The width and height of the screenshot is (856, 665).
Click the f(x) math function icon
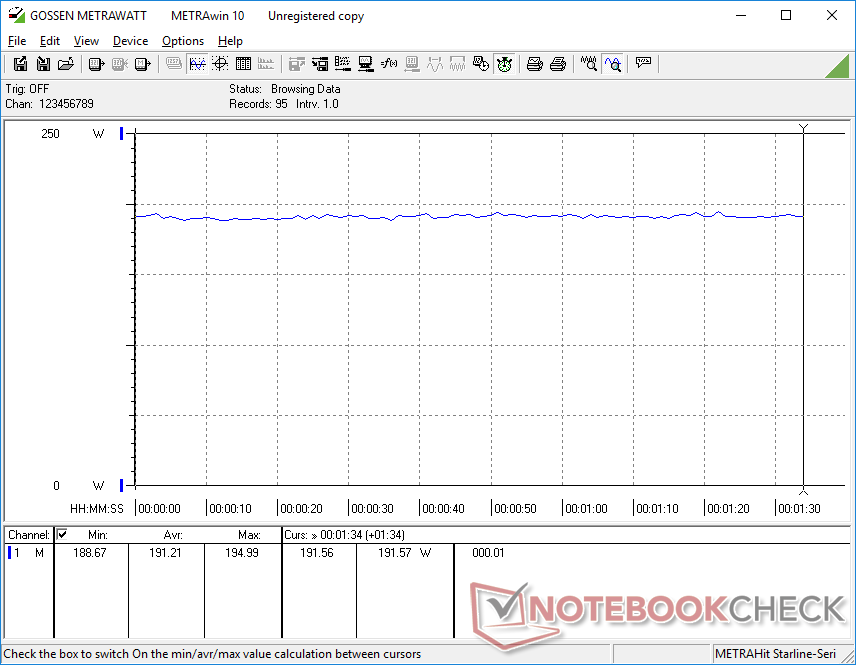point(390,64)
